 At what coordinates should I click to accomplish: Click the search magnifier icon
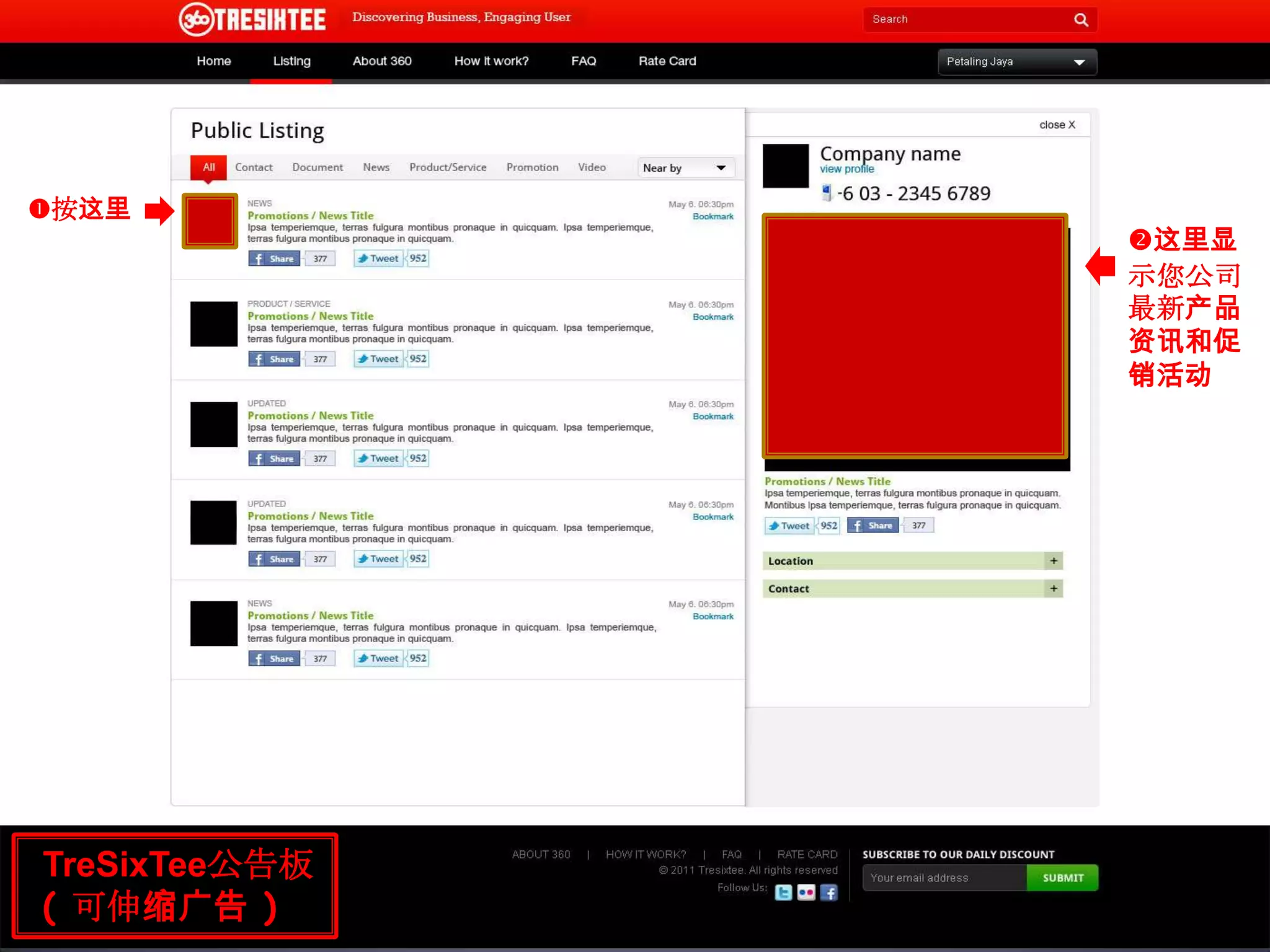(x=1081, y=20)
